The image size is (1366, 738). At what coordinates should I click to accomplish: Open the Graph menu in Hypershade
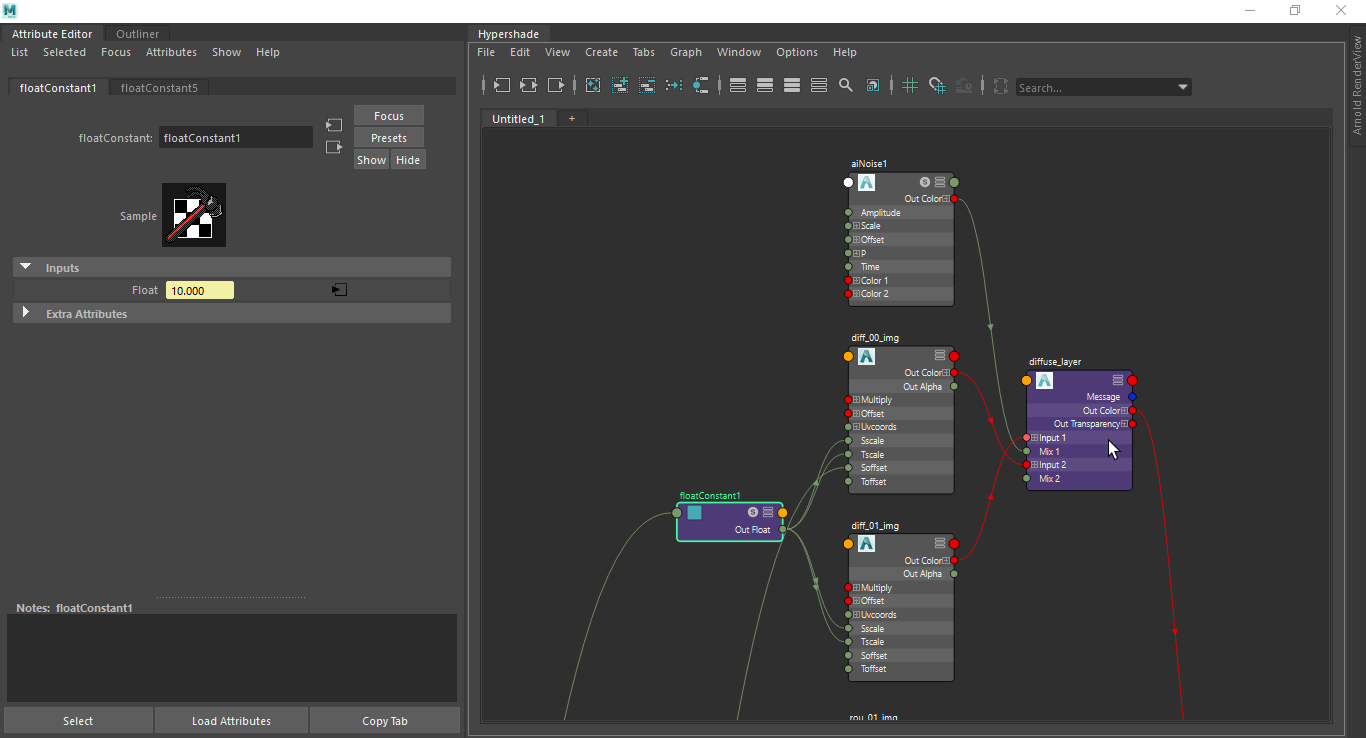tap(686, 52)
